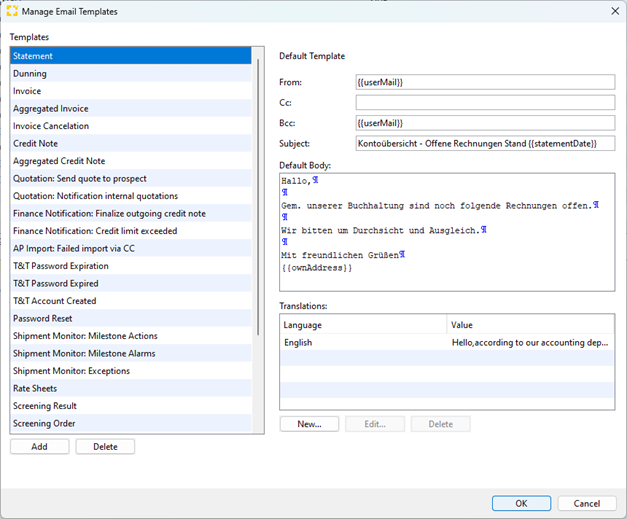Viewport: 627px width, 519px height.
Task: Create a new translation with New...
Action: [310, 424]
